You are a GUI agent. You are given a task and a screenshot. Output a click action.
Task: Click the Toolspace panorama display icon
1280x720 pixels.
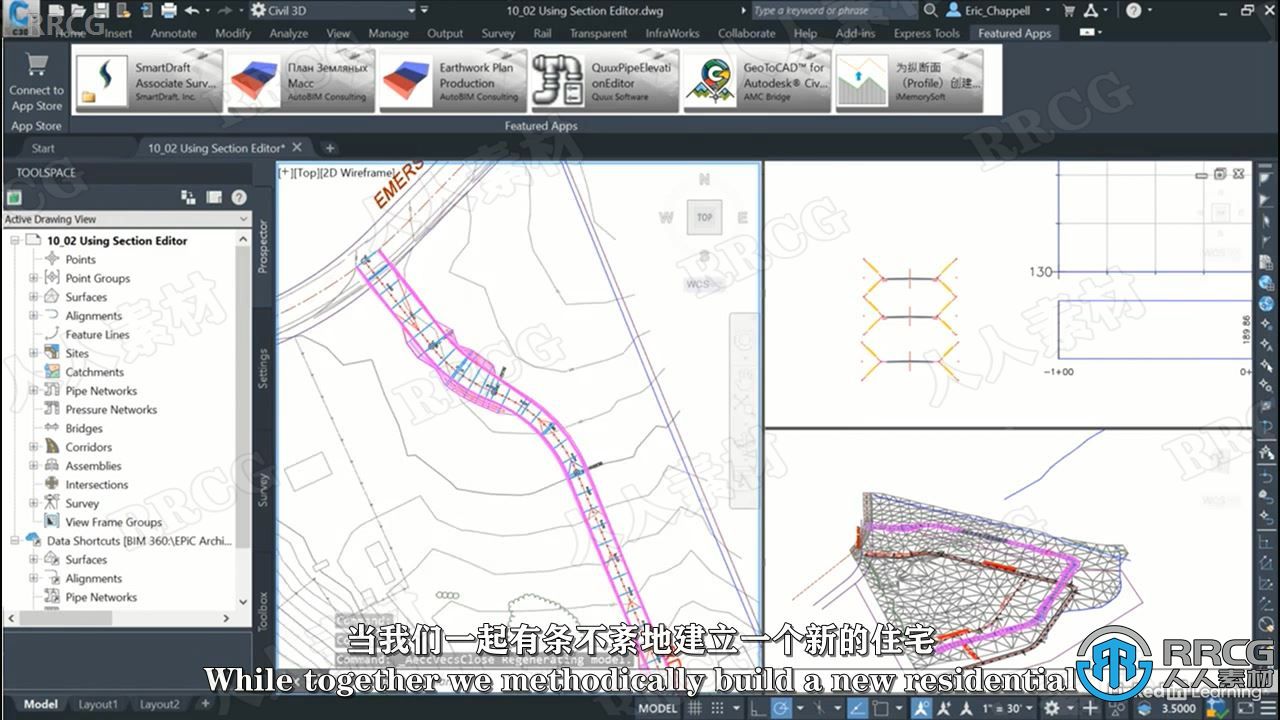click(x=215, y=197)
